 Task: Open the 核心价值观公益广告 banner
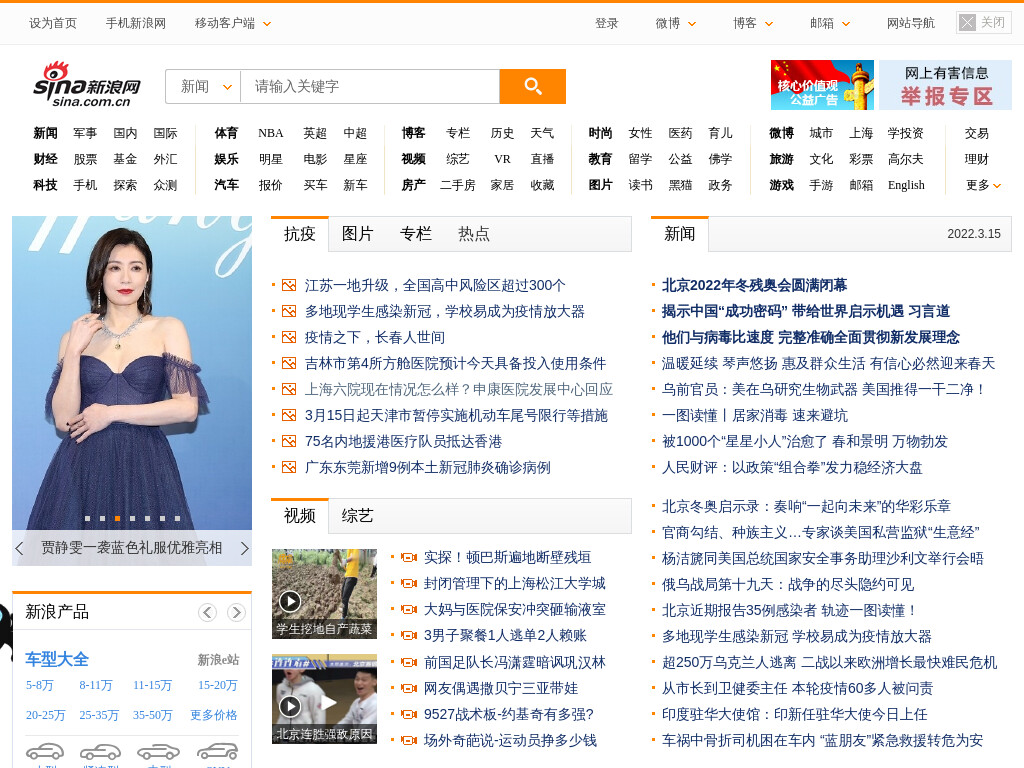pos(822,85)
